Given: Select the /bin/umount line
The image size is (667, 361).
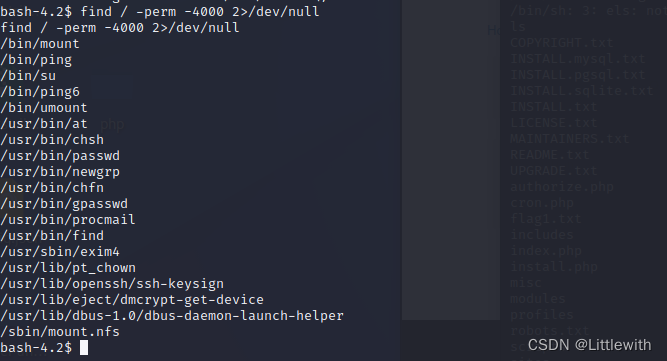Looking at the screenshot, I should coord(44,108).
